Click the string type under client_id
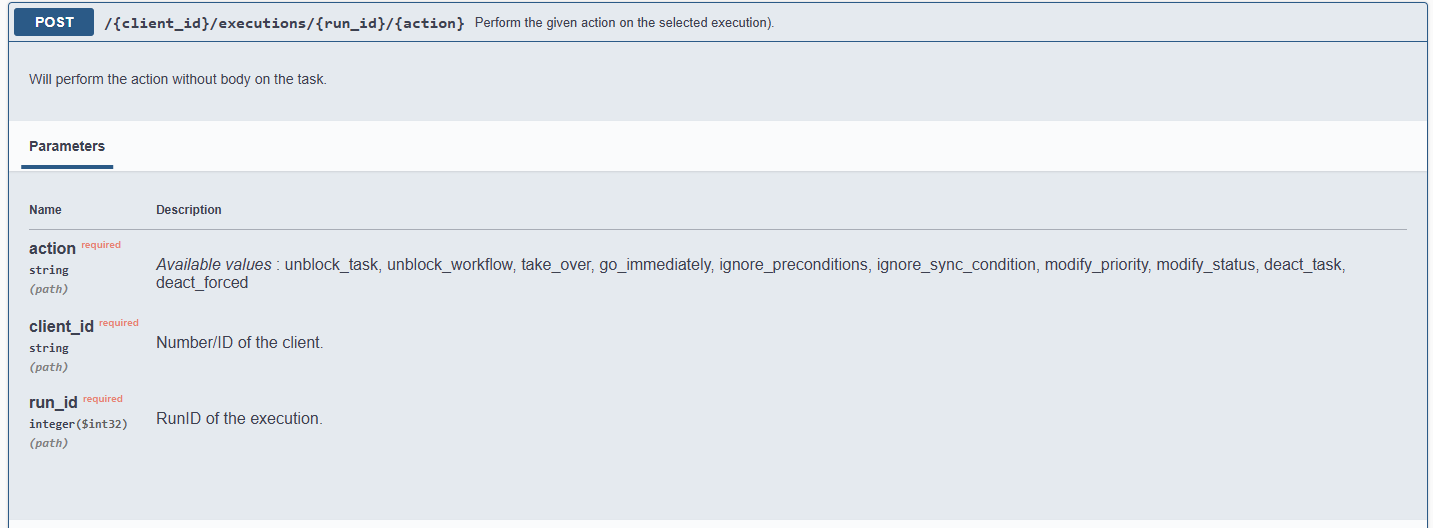This screenshot has height=528, width=1433. coord(49,348)
